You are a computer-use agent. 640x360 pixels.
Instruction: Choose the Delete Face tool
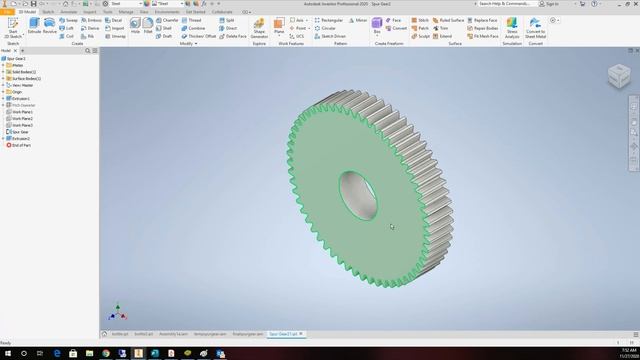click(233, 36)
